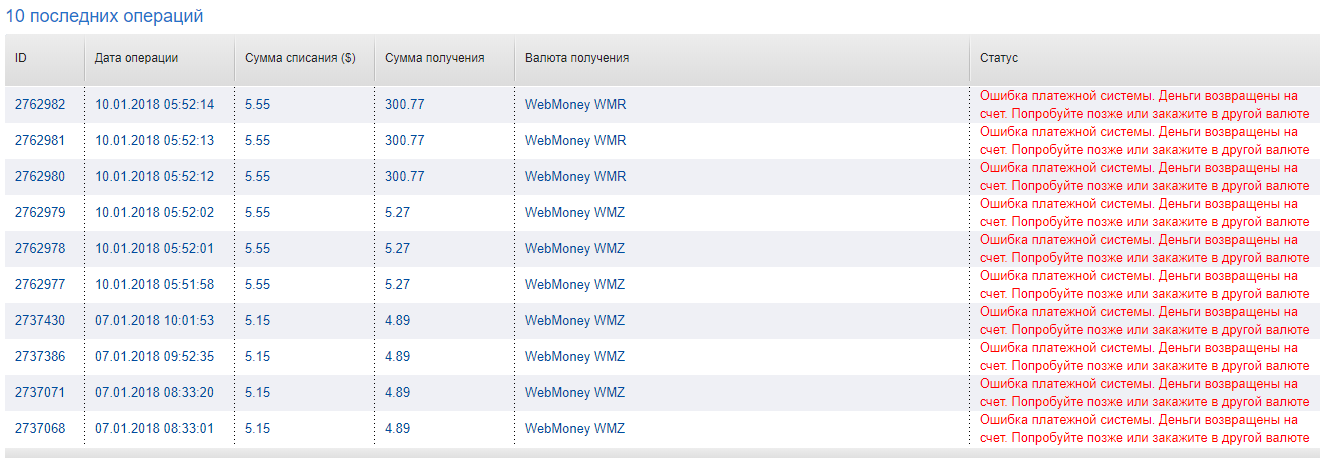Click the "ID" column header
The width and height of the screenshot is (1337, 458).
[x=21, y=58]
